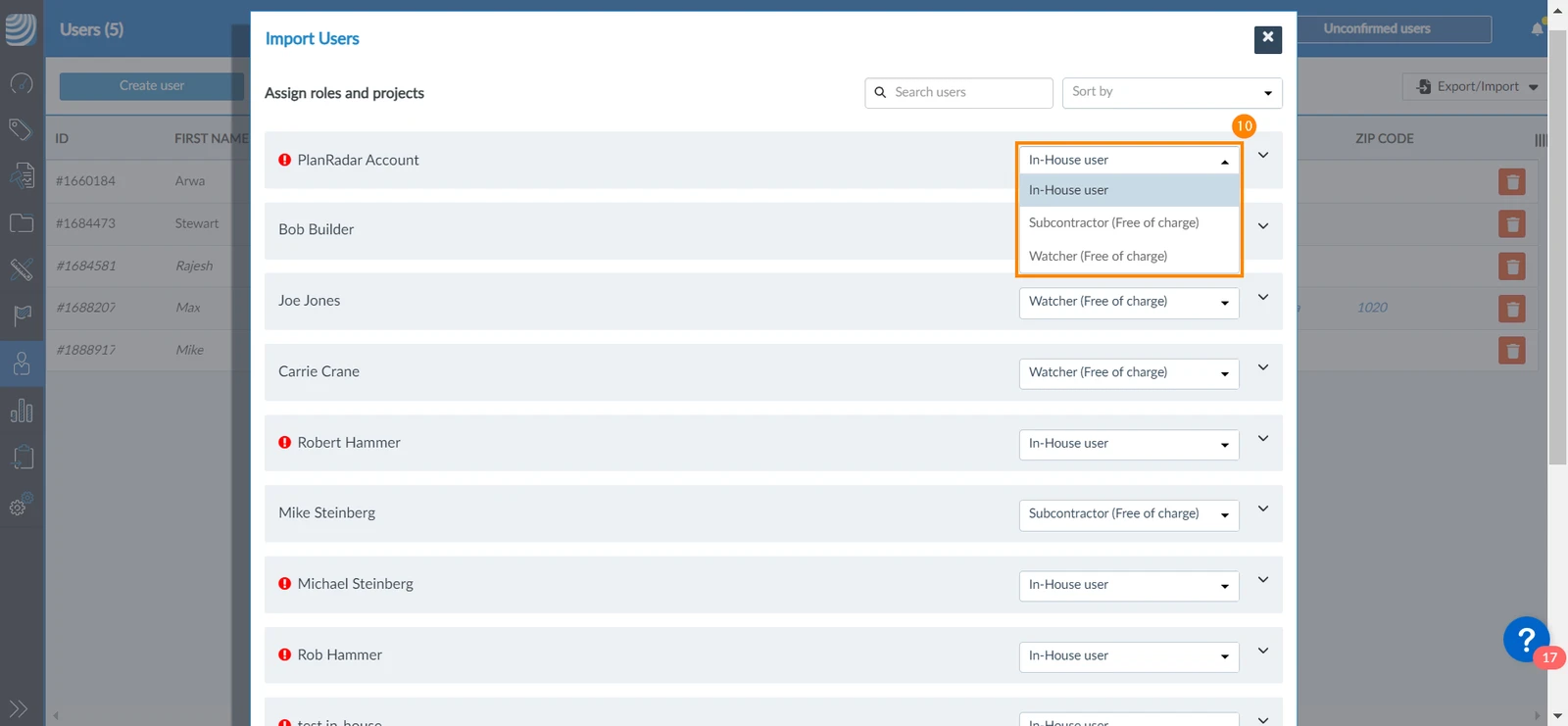Open Joe Jones role dropdown
The height and width of the screenshot is (726, 1568).
pos(1129,302)
